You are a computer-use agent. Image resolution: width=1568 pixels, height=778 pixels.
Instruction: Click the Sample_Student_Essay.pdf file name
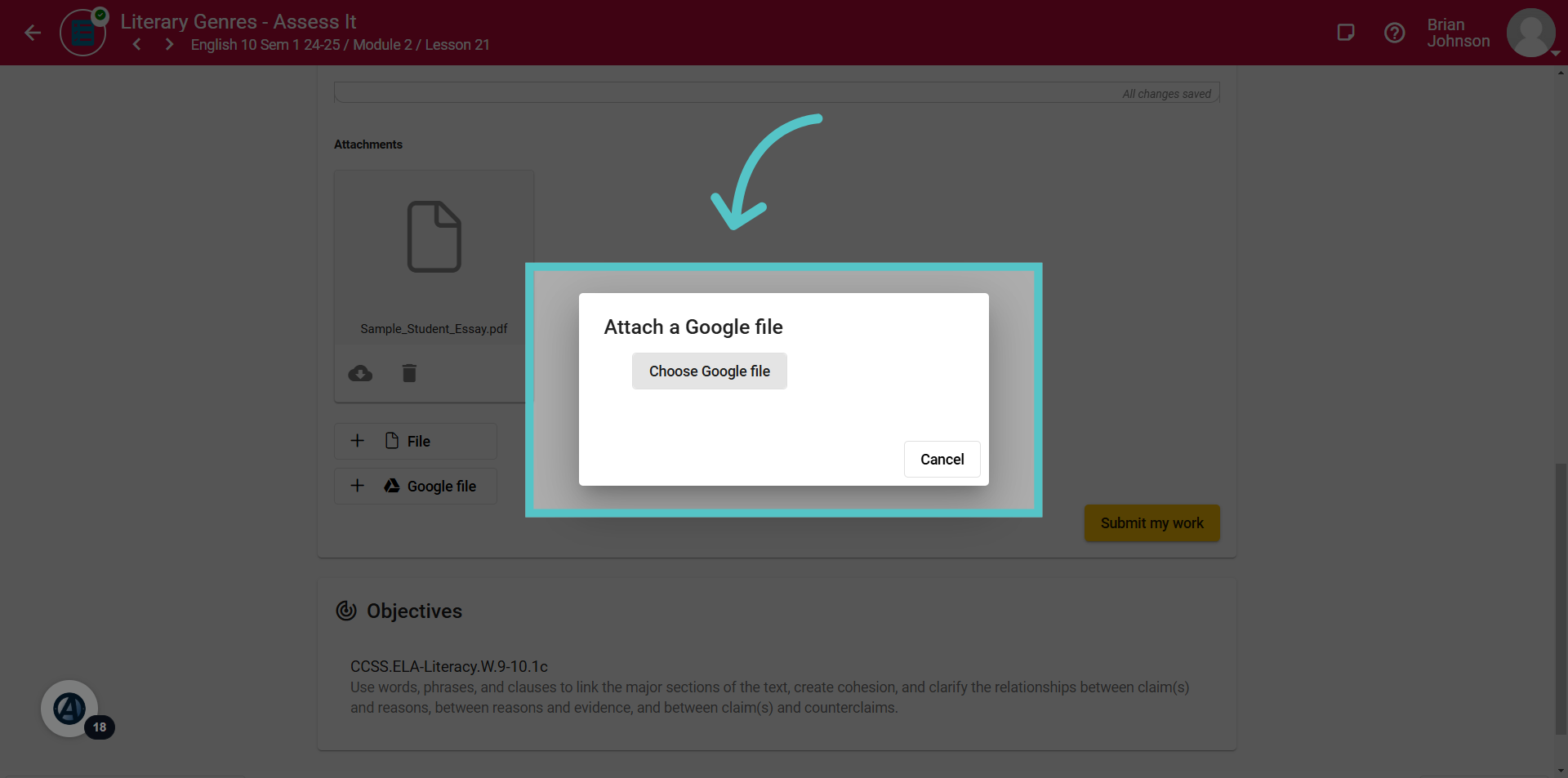(x=434, y=329)
